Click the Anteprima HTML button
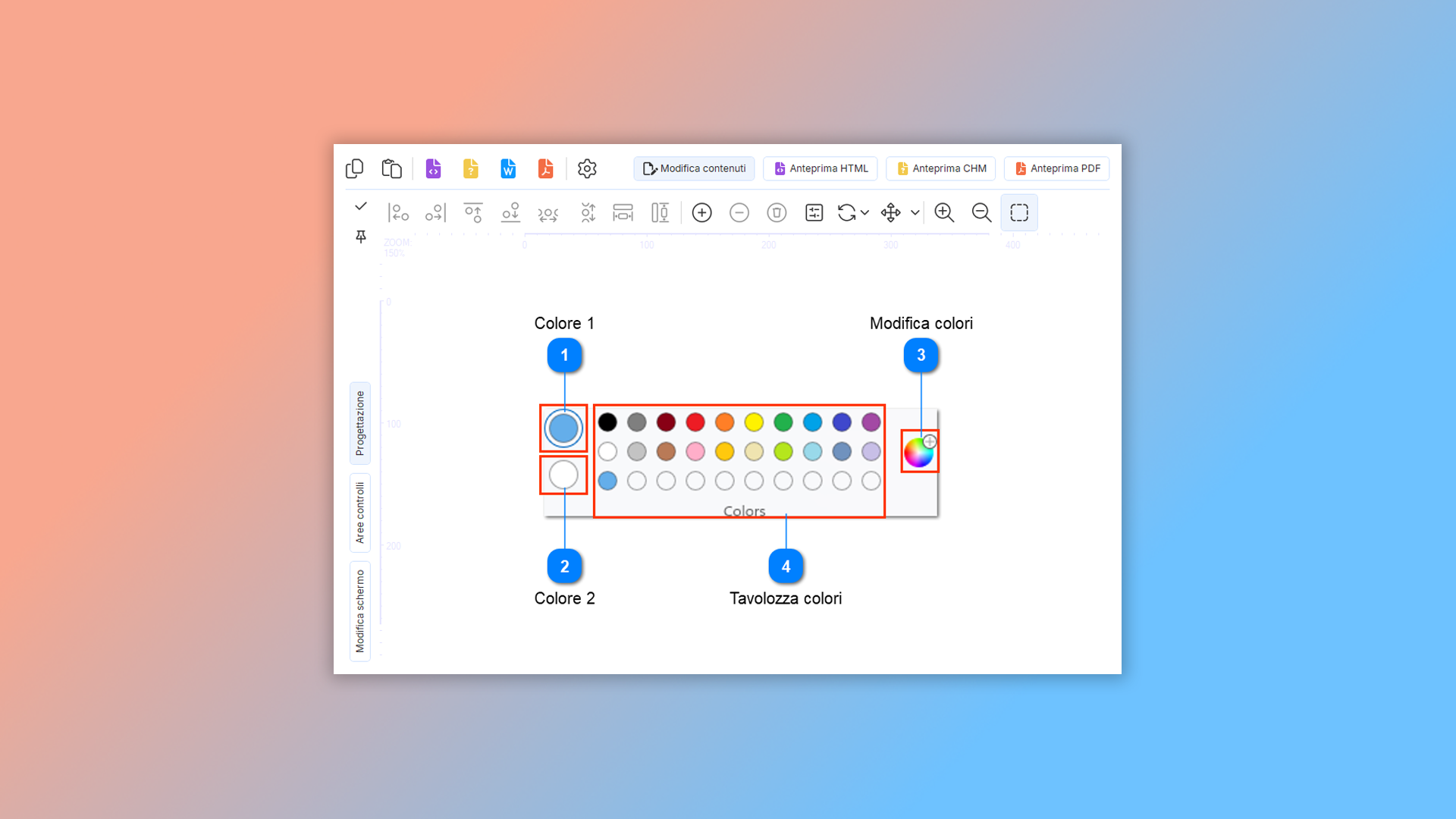Viewport: 1456px width, 819px height. 821,168
